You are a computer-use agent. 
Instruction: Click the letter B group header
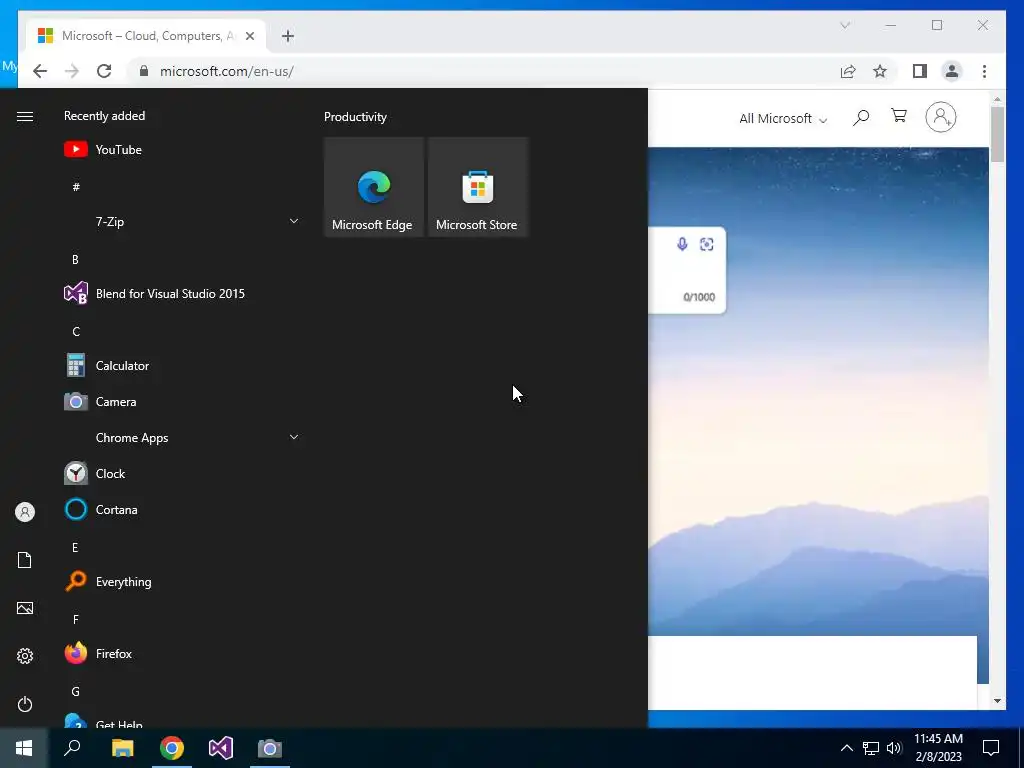point(75,259)
